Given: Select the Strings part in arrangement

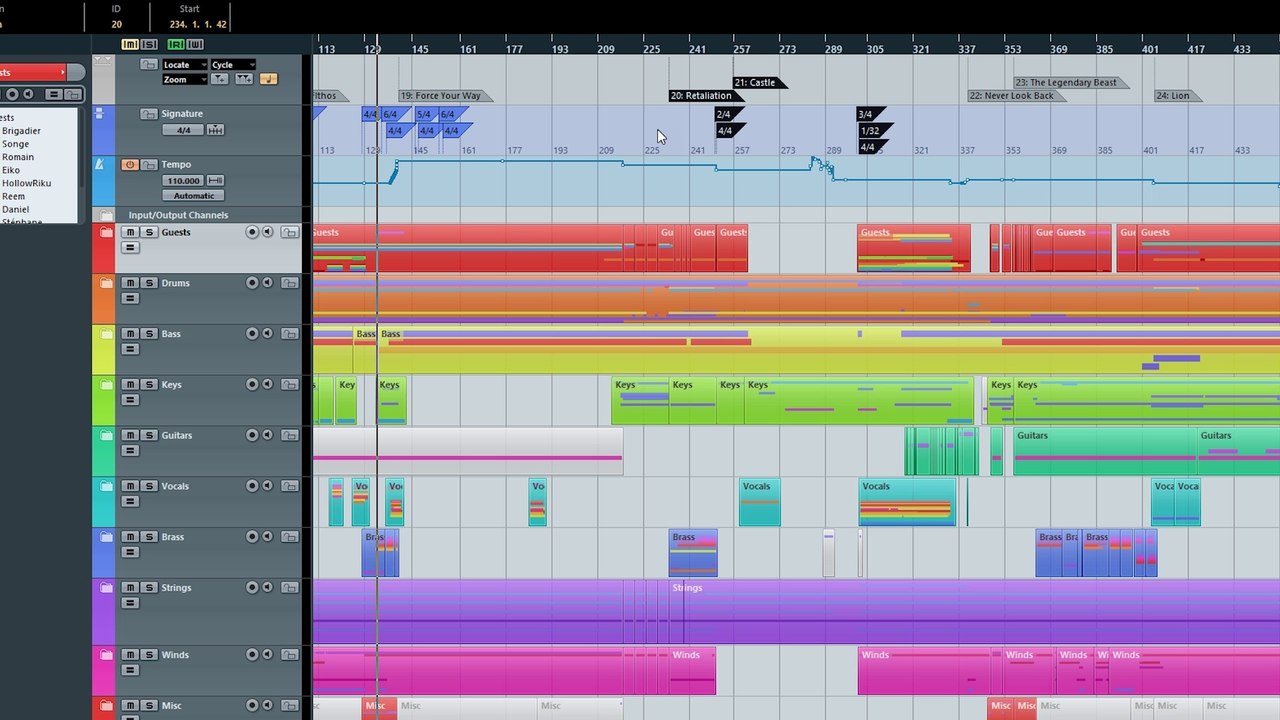Looking at the screenshot, I should tap(975, 612).
